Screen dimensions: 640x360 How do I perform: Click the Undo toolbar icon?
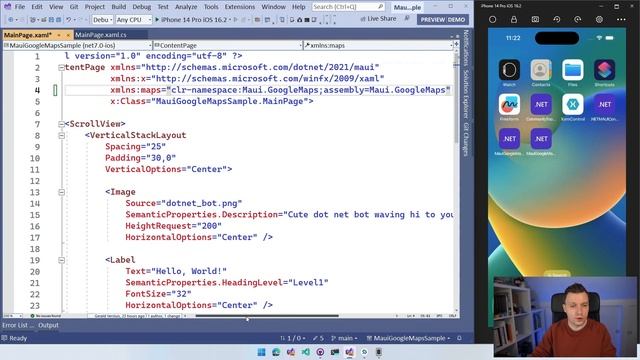point(69,19)
